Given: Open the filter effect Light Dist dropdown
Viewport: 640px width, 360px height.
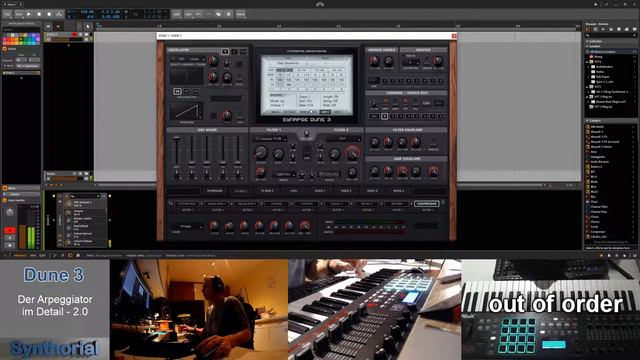Looking at the screenshot, I should tap(284, 174).
